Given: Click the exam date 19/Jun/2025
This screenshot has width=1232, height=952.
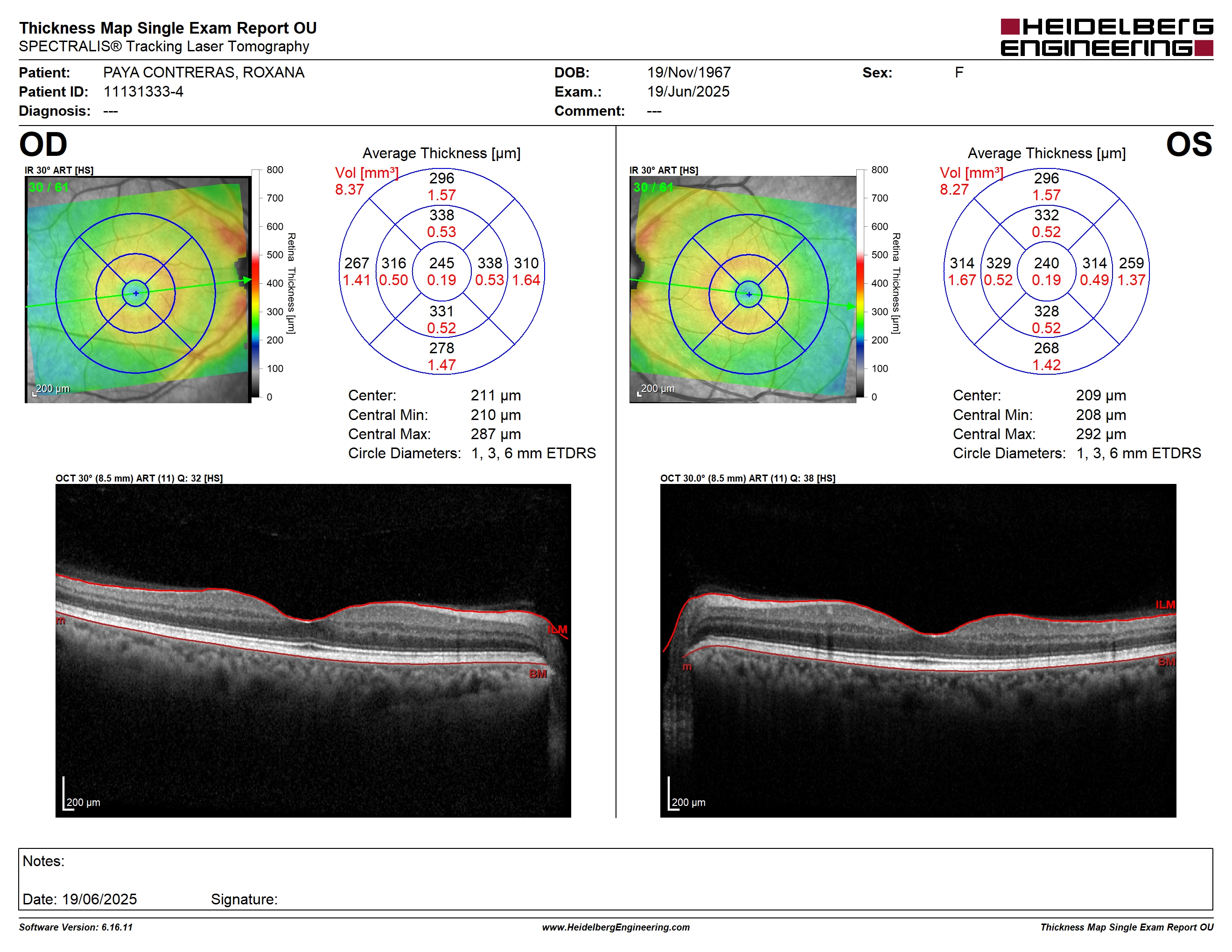Looking at the screenshot, I should click(x=688, y=91).
